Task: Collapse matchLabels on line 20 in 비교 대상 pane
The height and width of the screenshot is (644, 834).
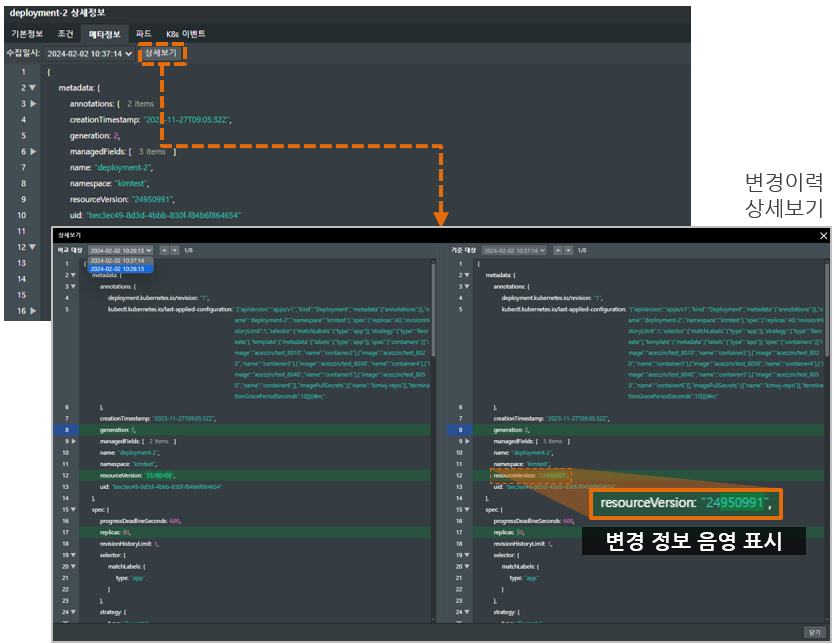Action: click(x=73, y=566)
